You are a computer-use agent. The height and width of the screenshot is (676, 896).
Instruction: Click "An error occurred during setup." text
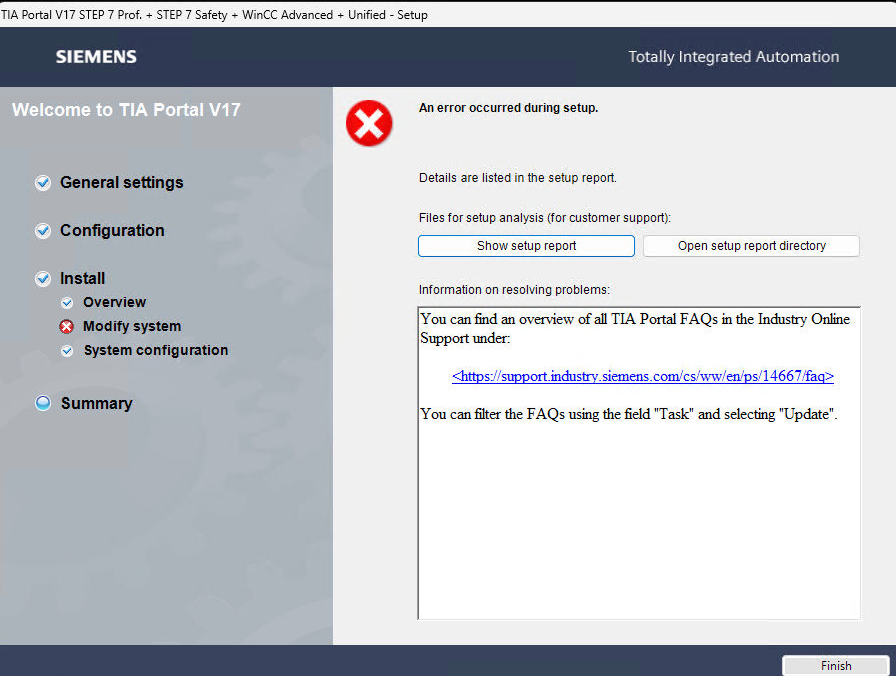pos(508,107)
